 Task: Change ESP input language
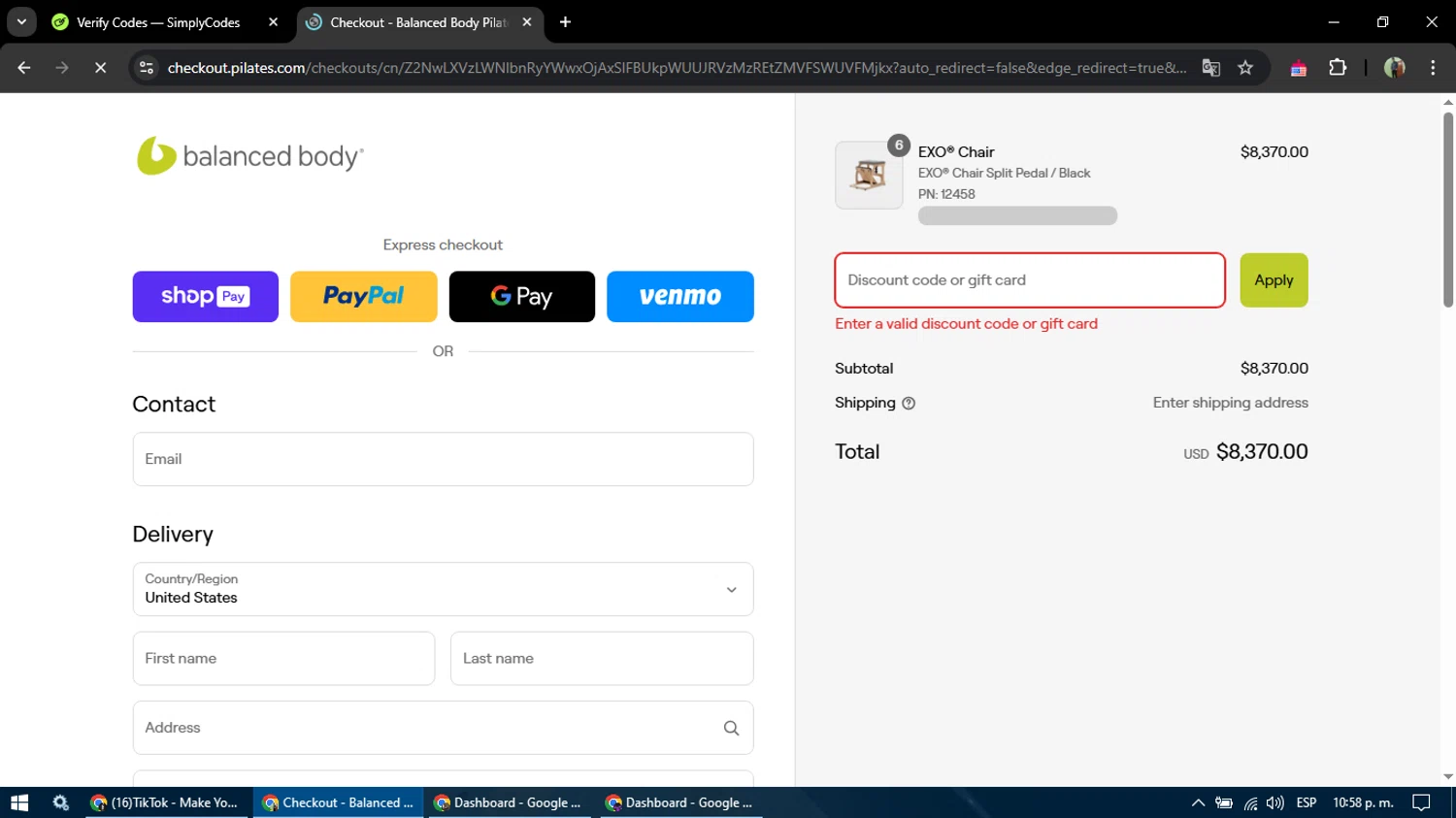(1307, 802)
